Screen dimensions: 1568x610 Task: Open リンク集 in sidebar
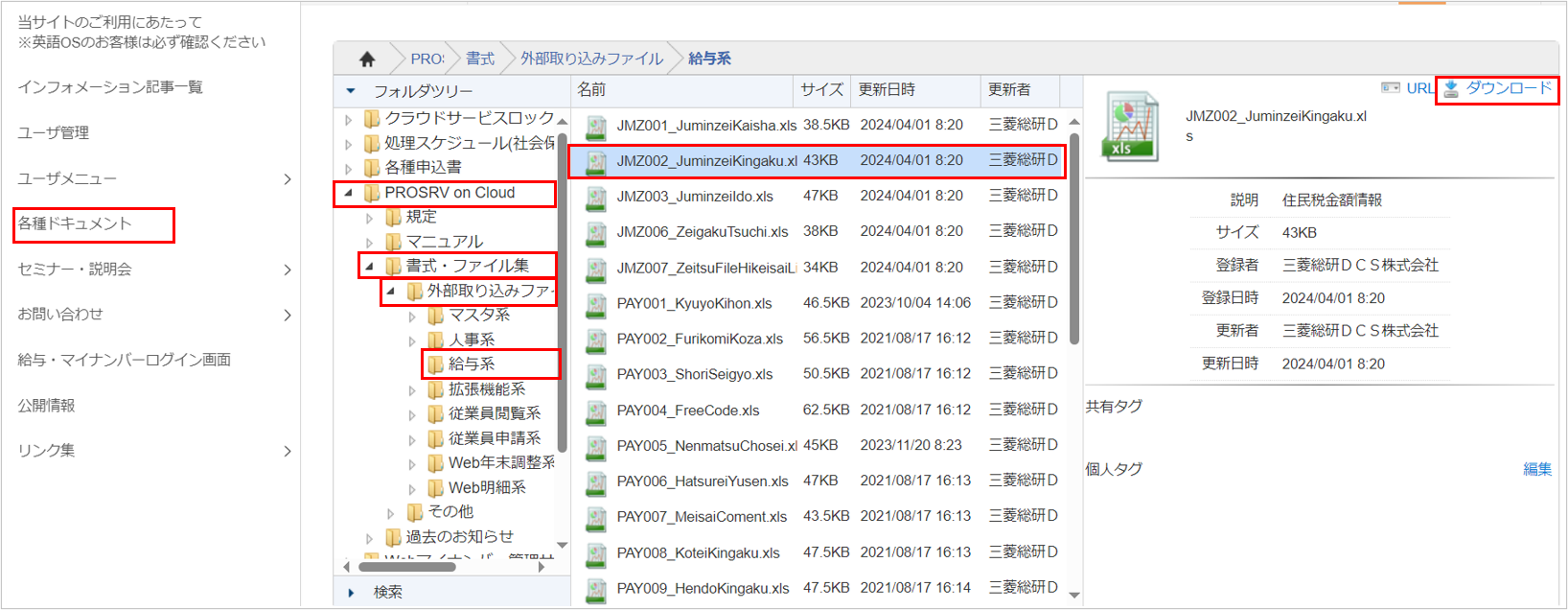click(46, 451)
